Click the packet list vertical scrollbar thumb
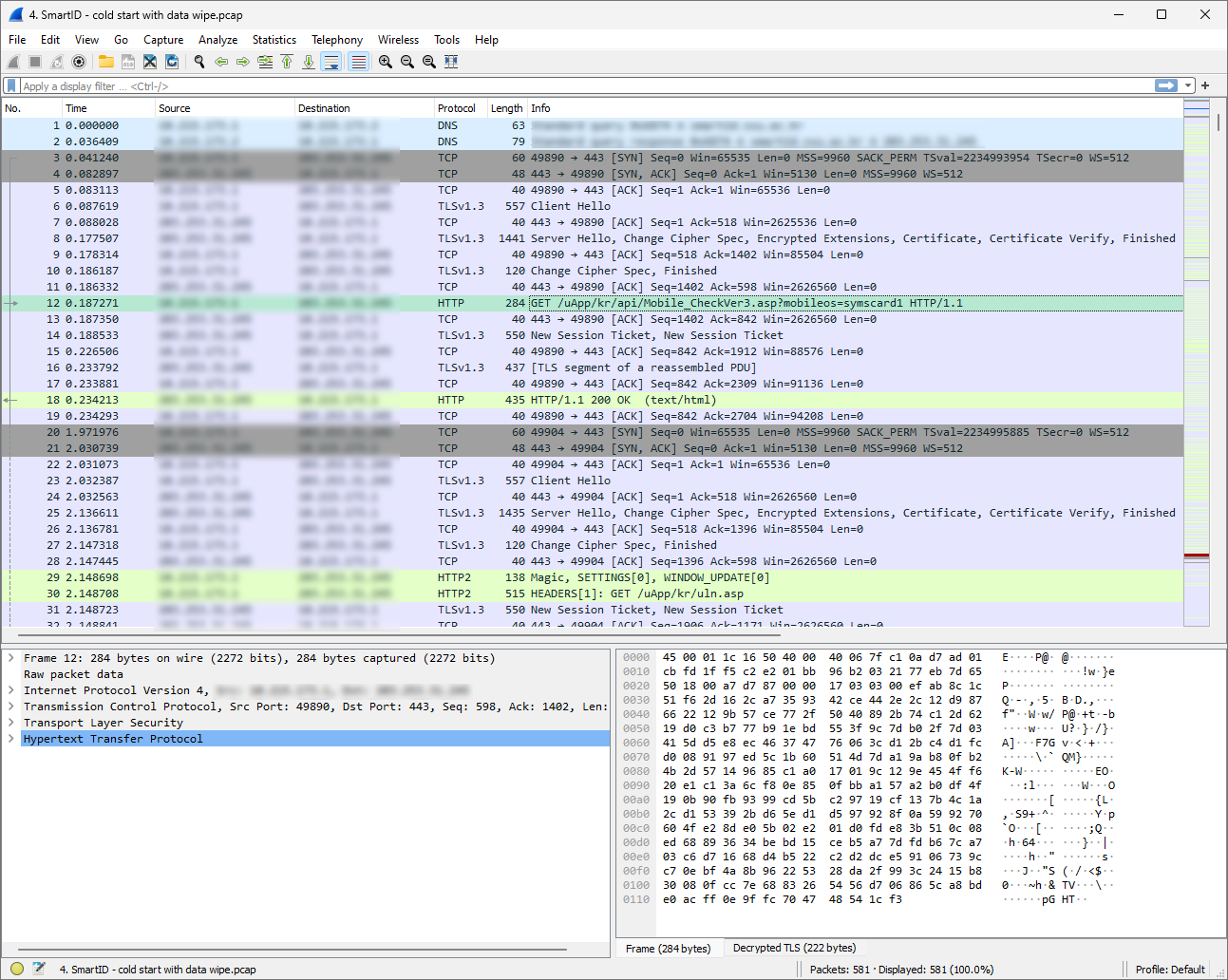Image resolution: width=1228 pixels, height=980 pixels. pyautogui.click(x=1219, y=122)
